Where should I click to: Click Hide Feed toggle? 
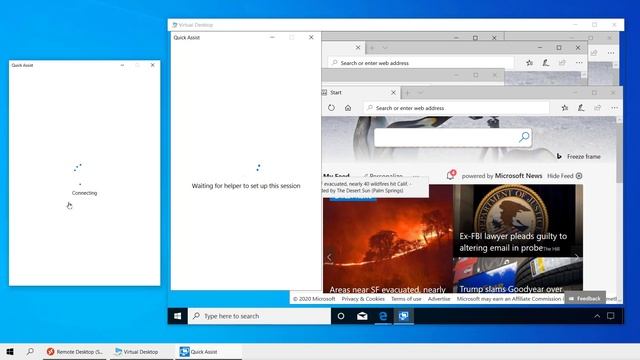[564, 176]
